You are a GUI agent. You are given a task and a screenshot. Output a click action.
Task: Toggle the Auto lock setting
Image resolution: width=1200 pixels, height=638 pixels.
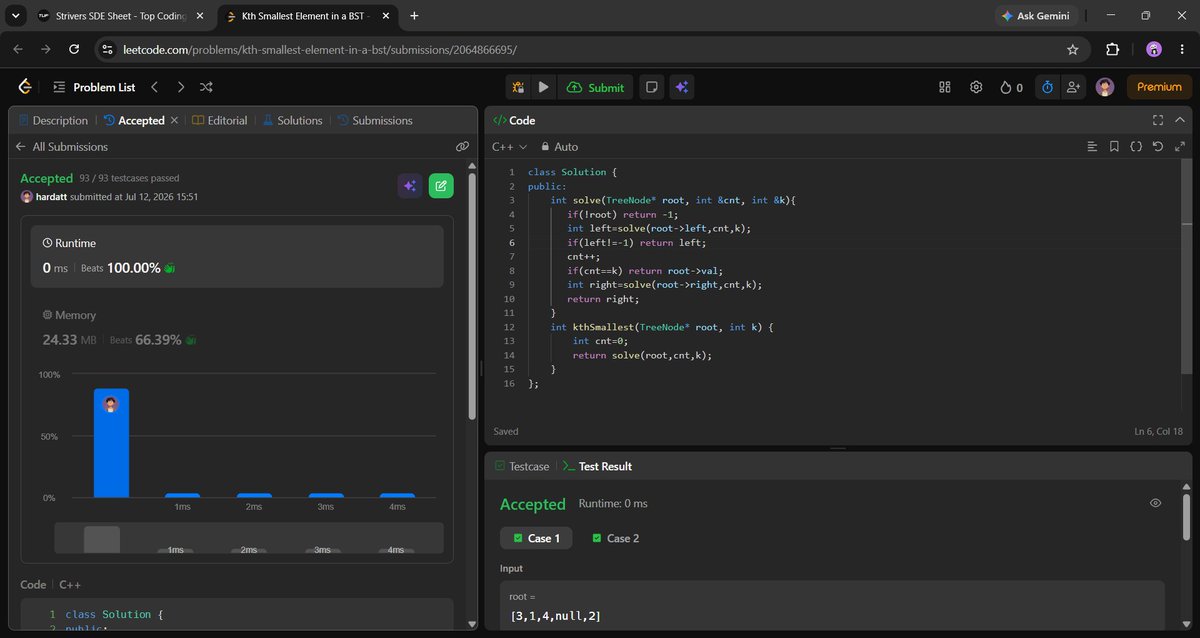pyautogui.click(x=558, y=146)
